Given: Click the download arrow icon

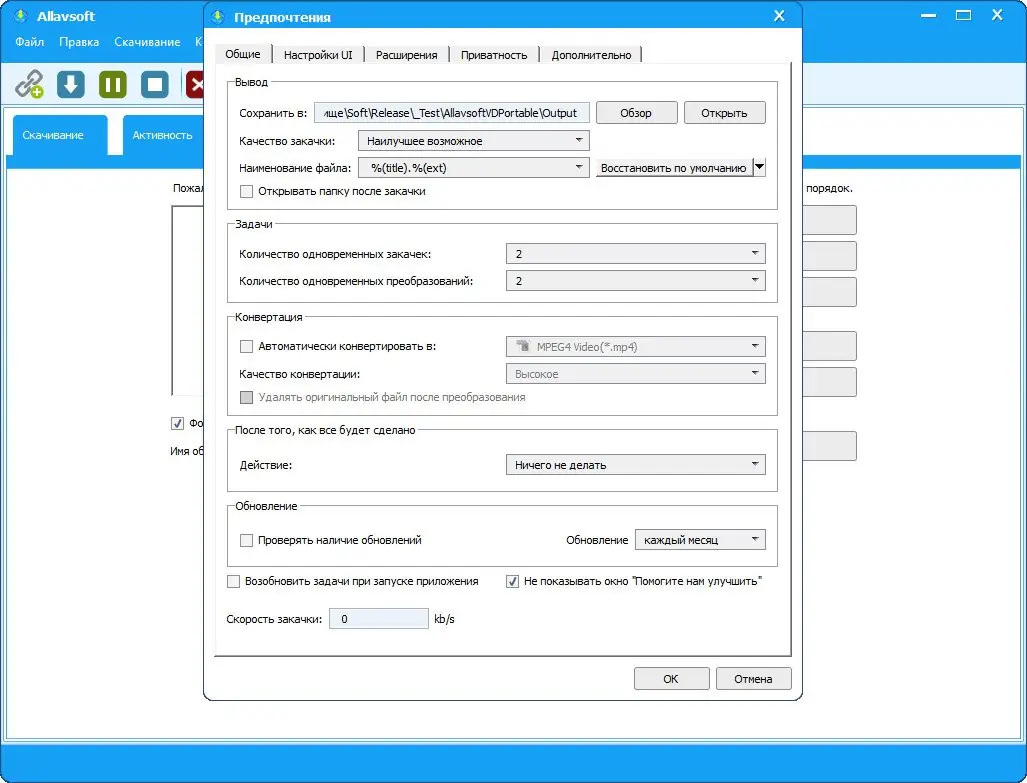Looking at the screenshot, I should coord(70,84).
